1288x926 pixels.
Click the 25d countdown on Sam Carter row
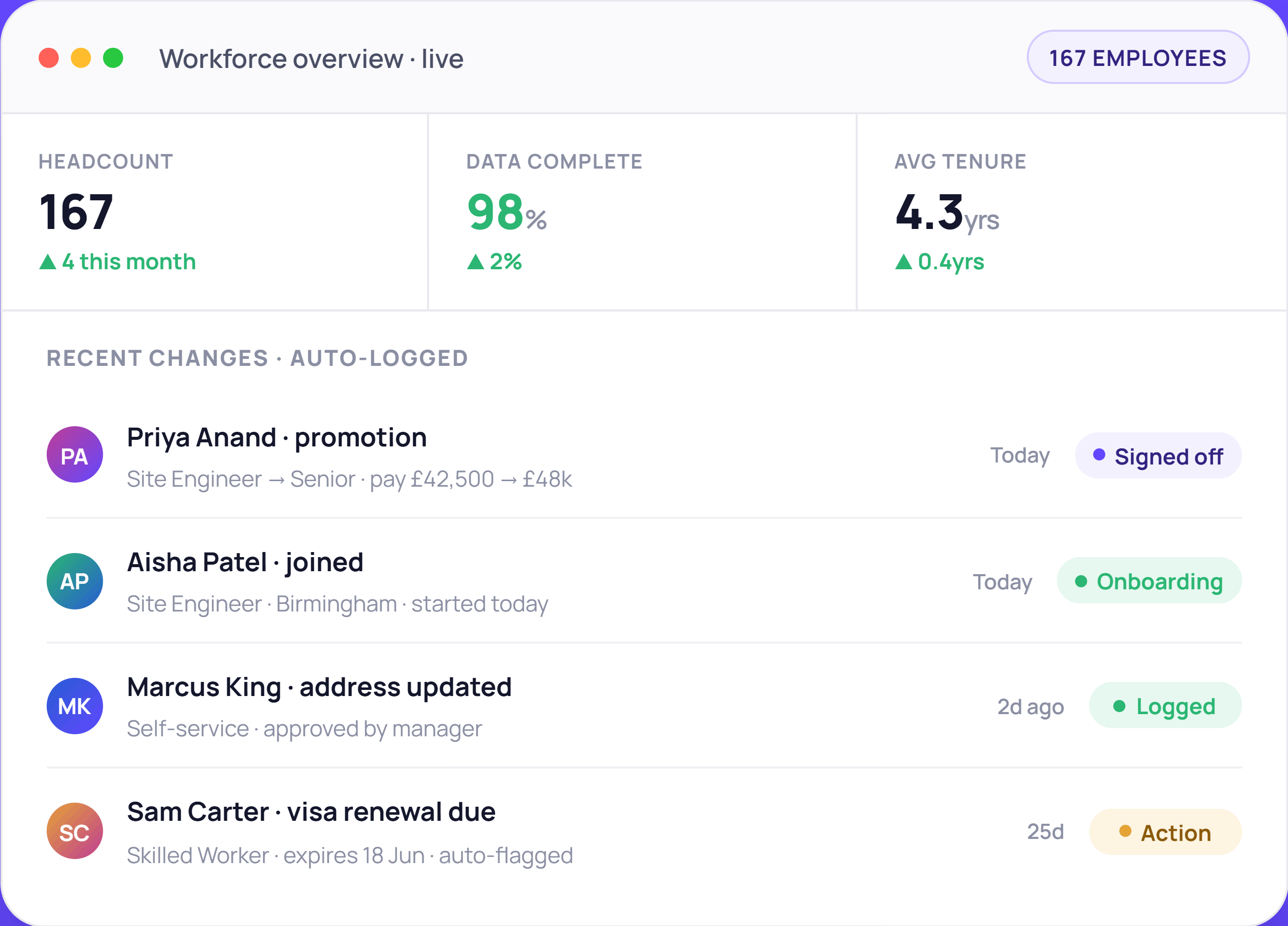tap(1045, 832)
